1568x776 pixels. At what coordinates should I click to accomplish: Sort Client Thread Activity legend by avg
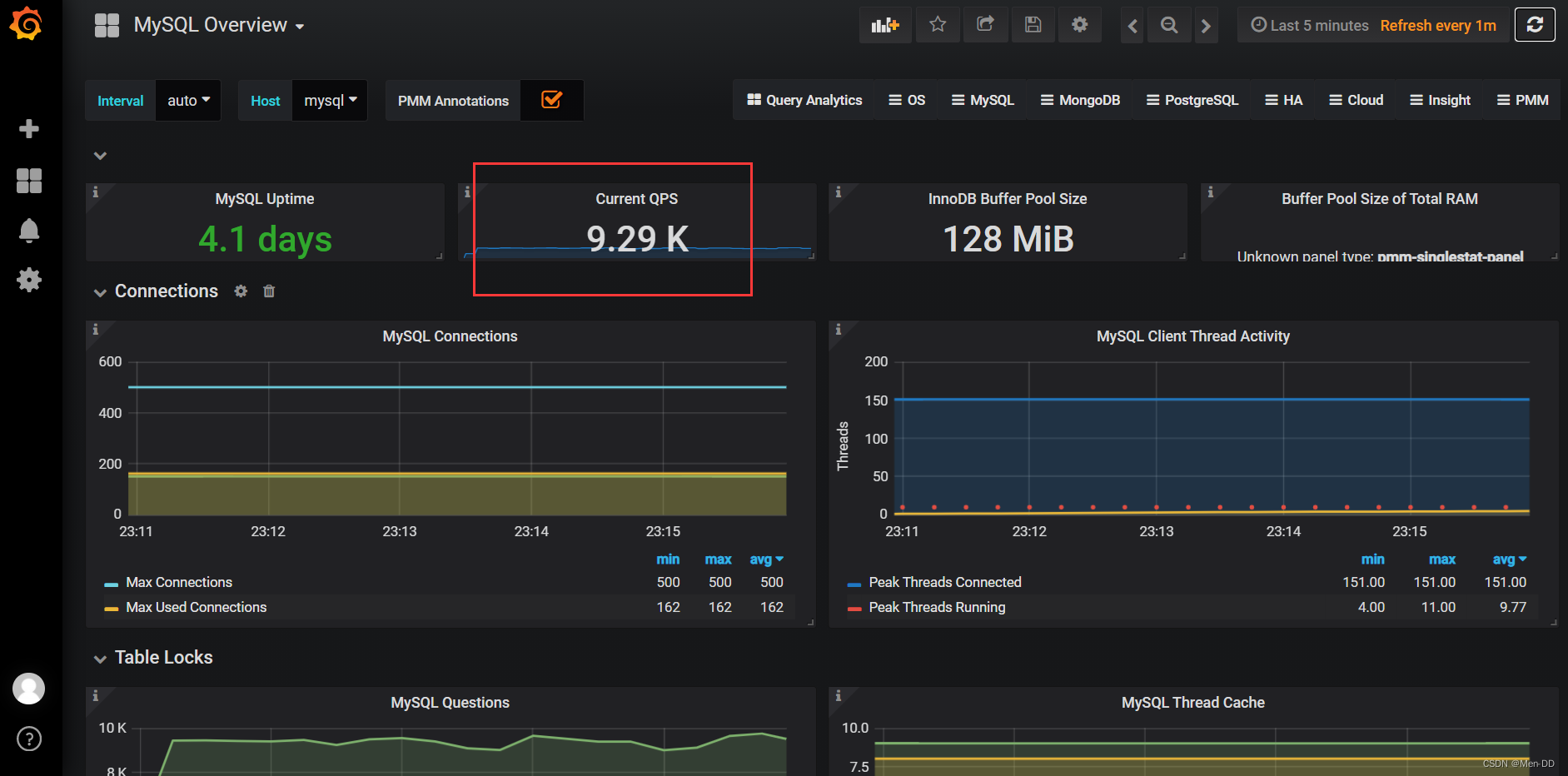(1510, 560)
